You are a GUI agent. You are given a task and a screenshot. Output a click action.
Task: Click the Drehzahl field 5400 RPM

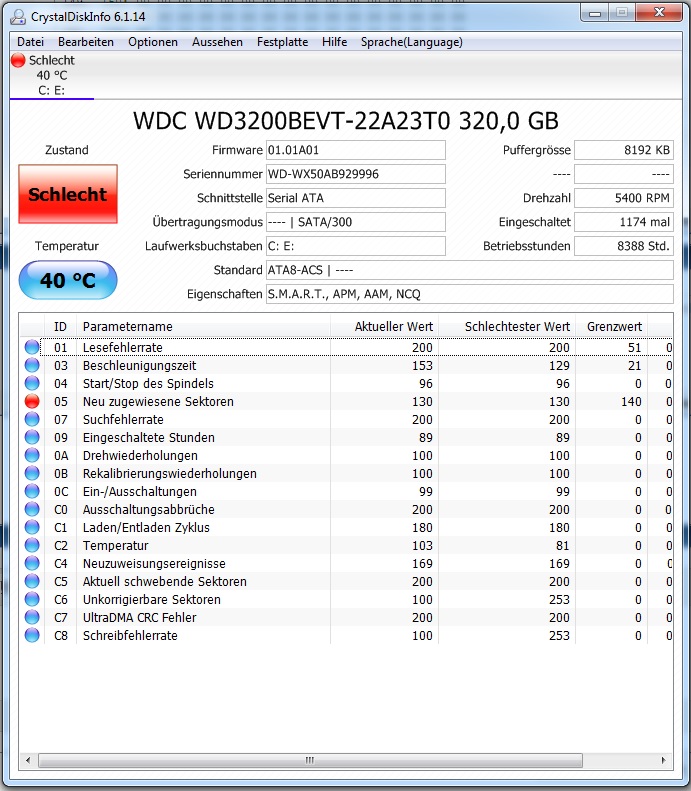[624, 198]
